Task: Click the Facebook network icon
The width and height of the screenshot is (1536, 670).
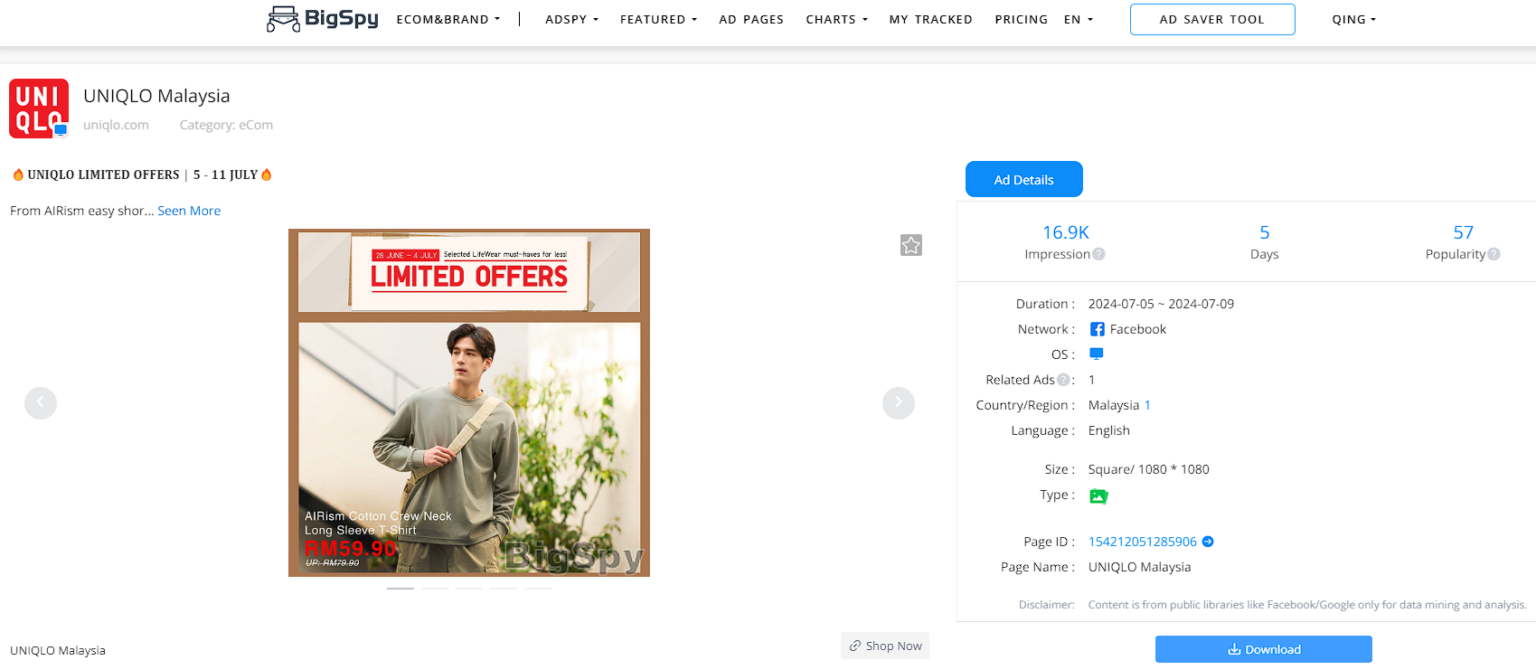Action: (1098, 329)
